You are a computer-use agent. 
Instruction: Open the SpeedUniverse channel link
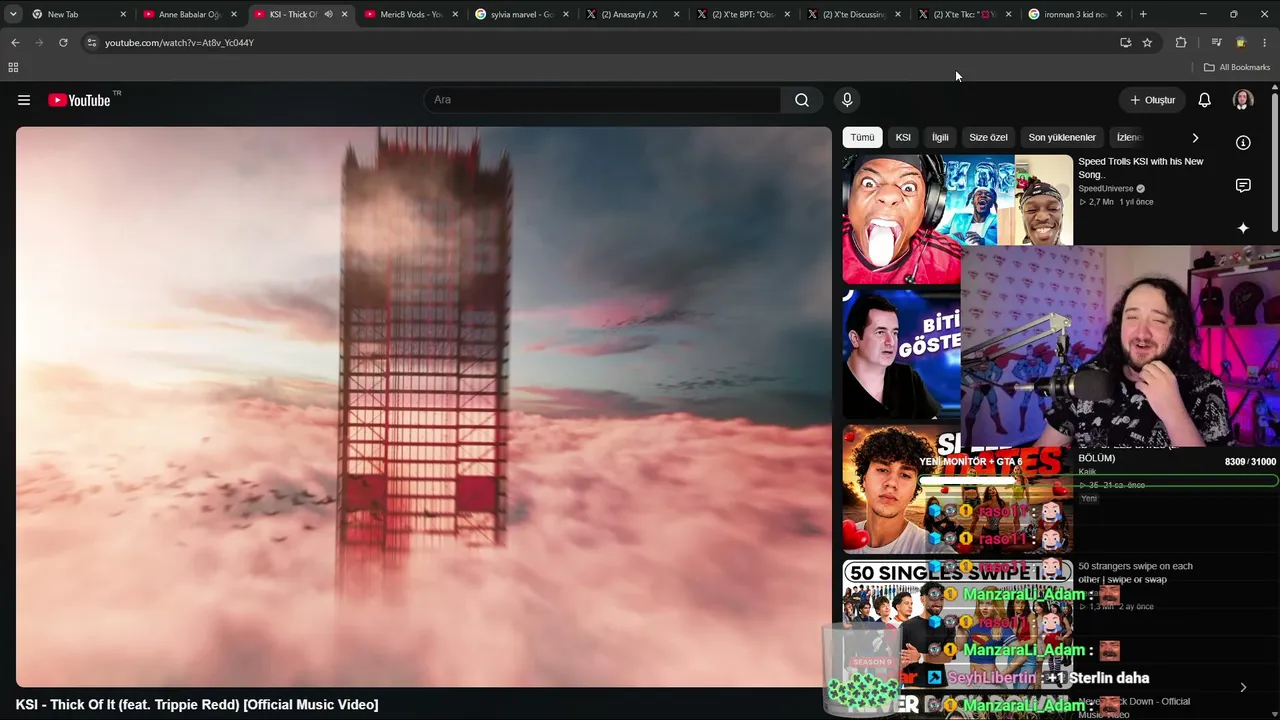(x=1106, y=188)
